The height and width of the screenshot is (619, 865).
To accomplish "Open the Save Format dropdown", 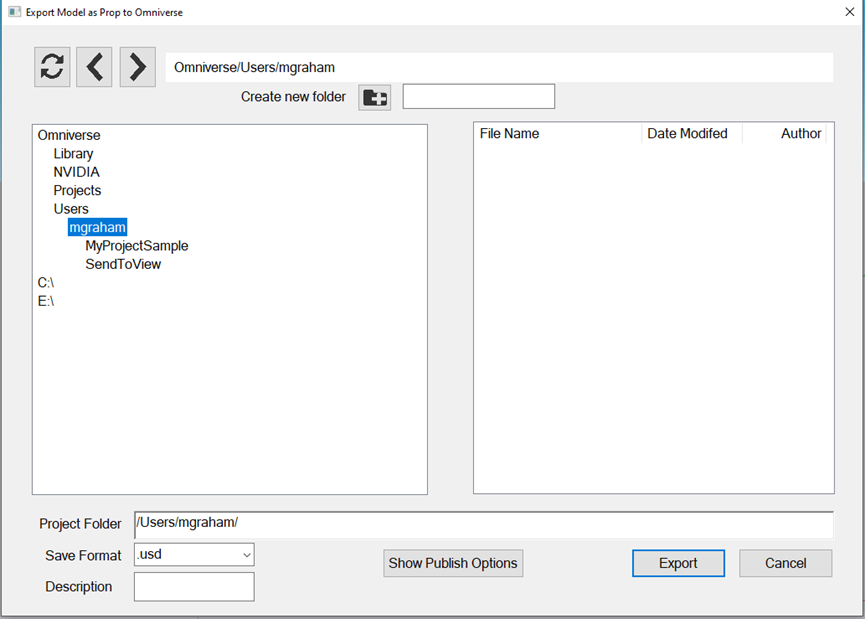I will point(194,554).
